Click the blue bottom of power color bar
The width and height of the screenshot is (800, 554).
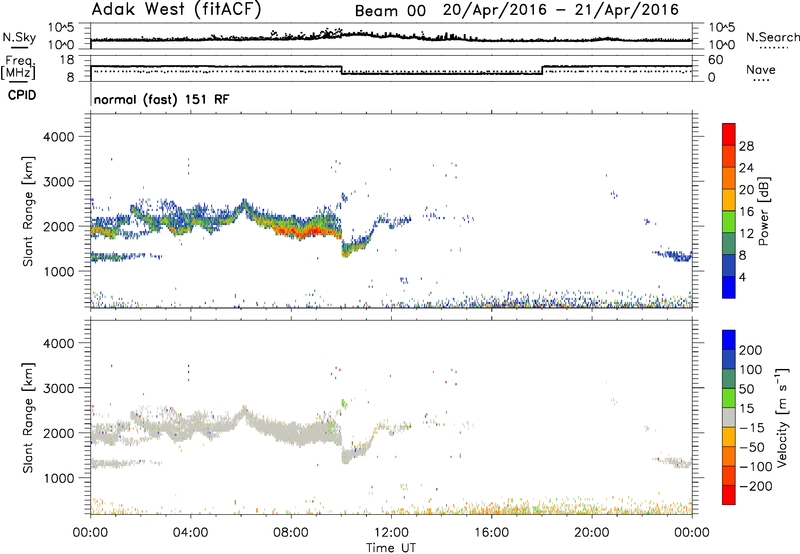[729, 287]
